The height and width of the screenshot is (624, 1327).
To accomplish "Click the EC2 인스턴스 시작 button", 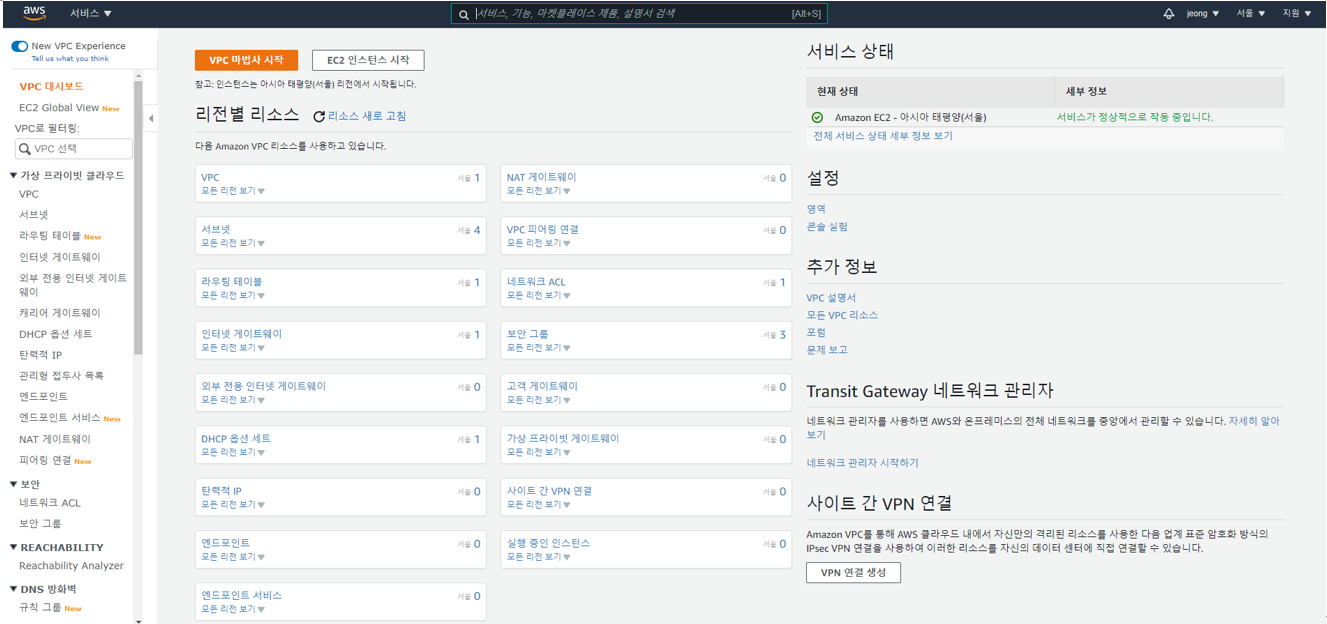I will pos(368,60).
